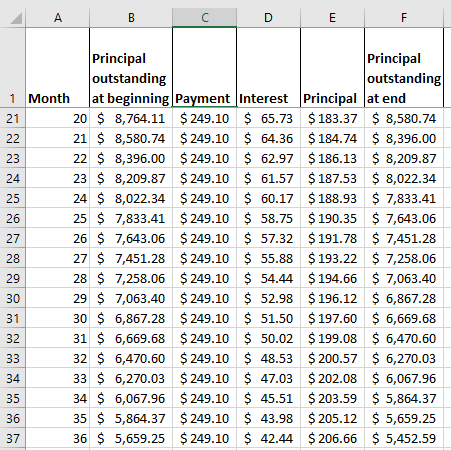Click payment $249.10 in row 21
This screenshot has width=451, height=450.
point(204,118)
